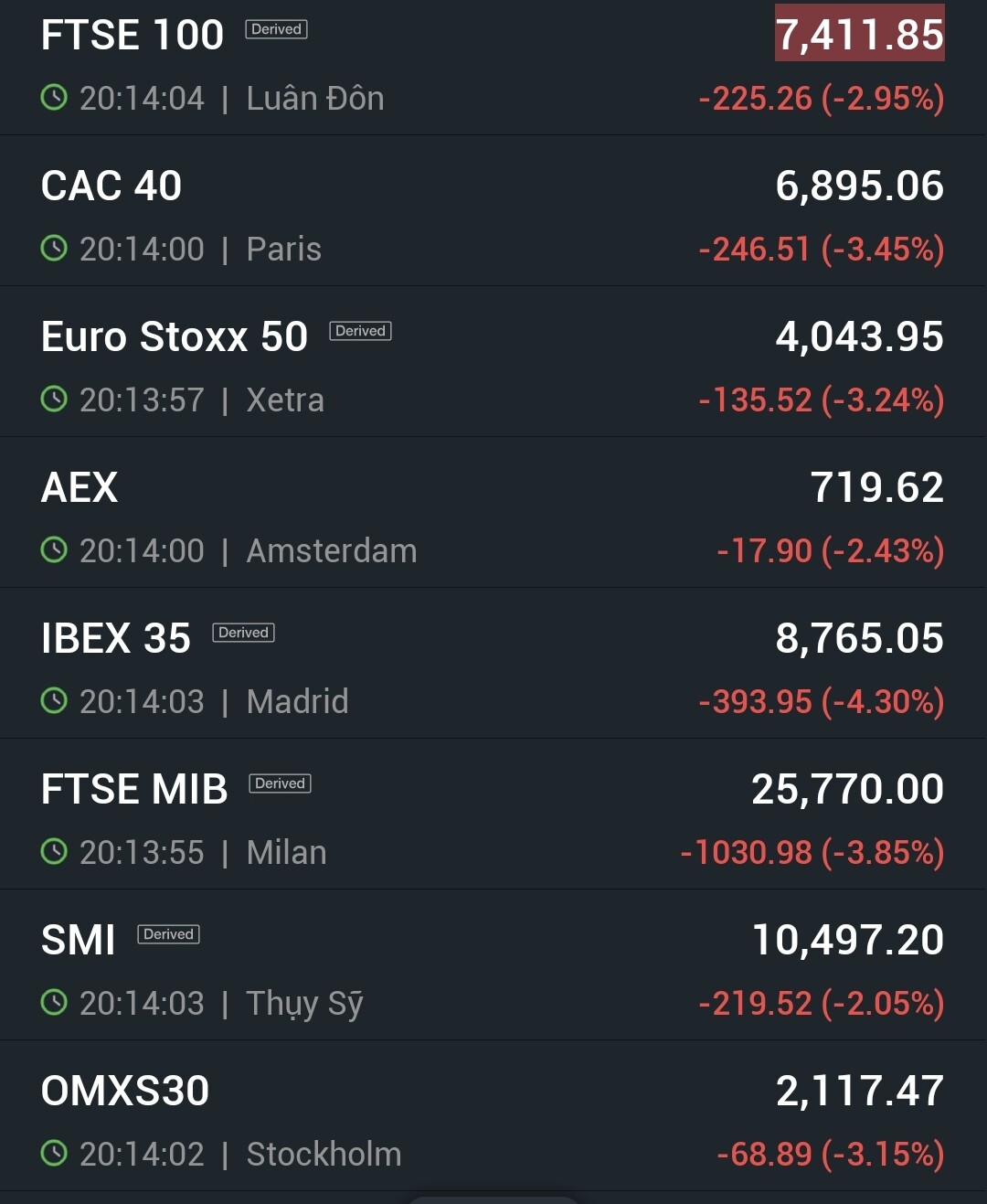Tap the clock icon in IBEX 35 row

point(54,701)
